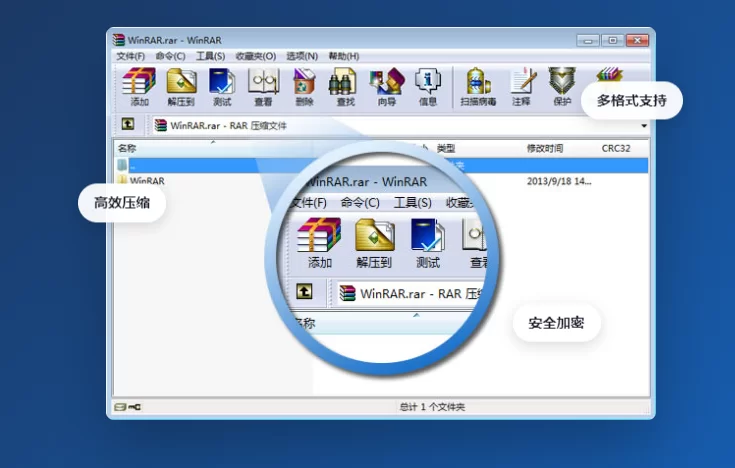The width and height of the screenshot is (735, 468).
Task: Sort by the 修改时间 column header
Action: pos(544,148)
